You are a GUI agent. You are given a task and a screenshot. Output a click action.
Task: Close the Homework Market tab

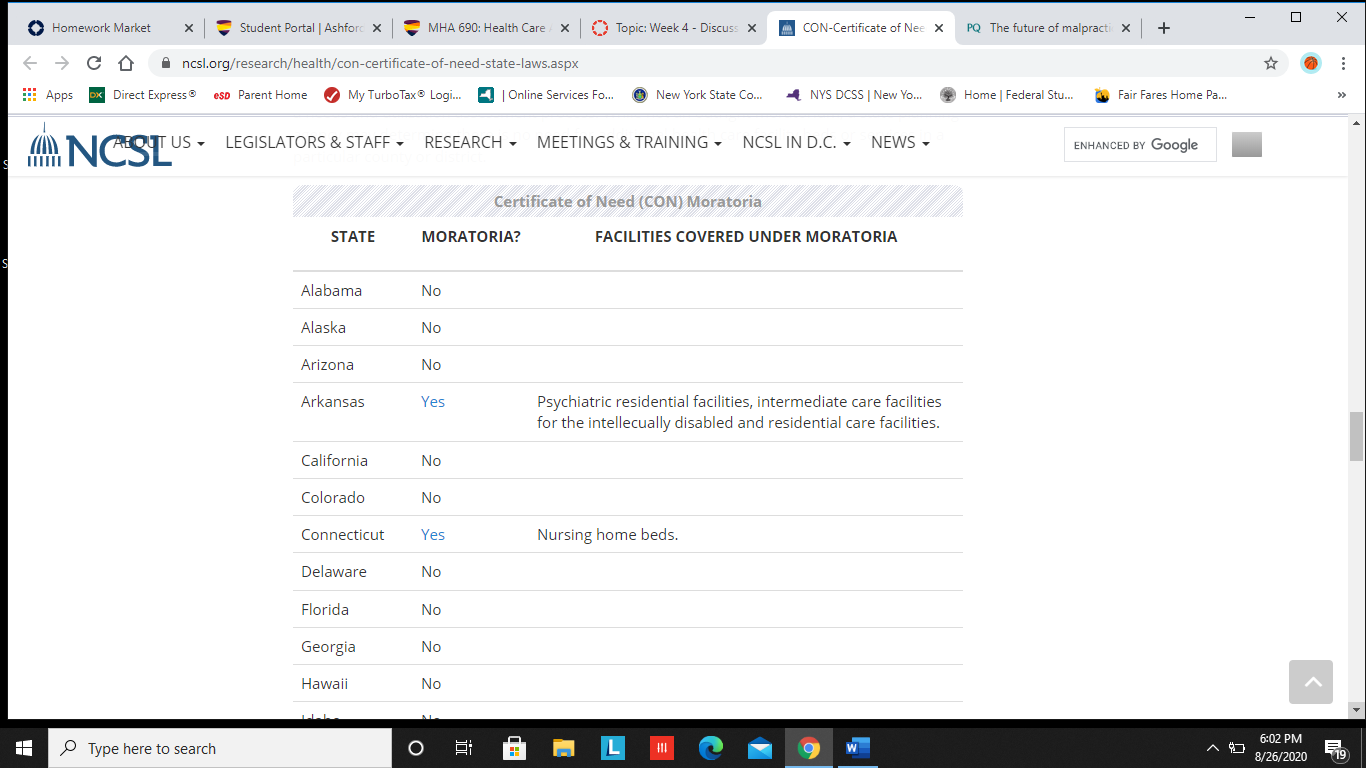189,28
